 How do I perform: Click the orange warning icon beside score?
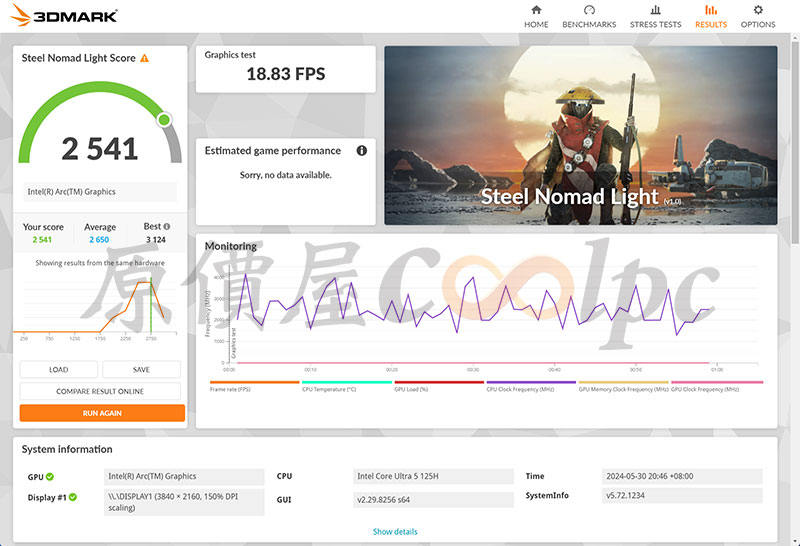(144, 58)
